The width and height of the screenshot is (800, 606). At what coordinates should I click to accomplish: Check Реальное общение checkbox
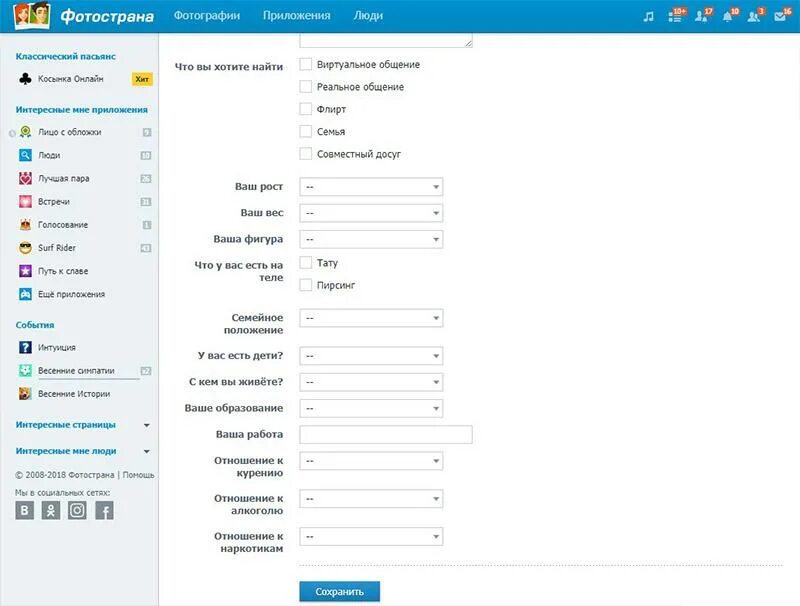tap(306, 87)
